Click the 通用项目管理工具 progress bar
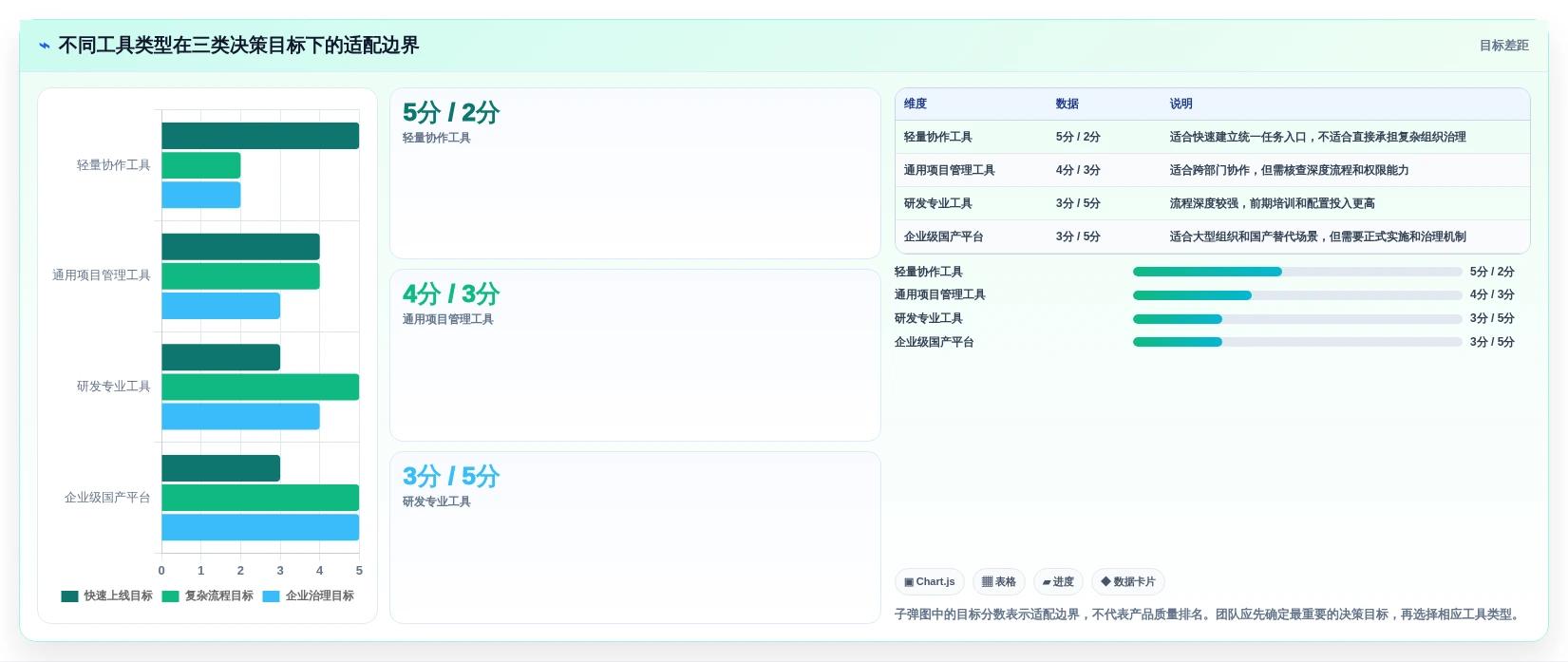The image size is (1568, 662). point(1297,295)
